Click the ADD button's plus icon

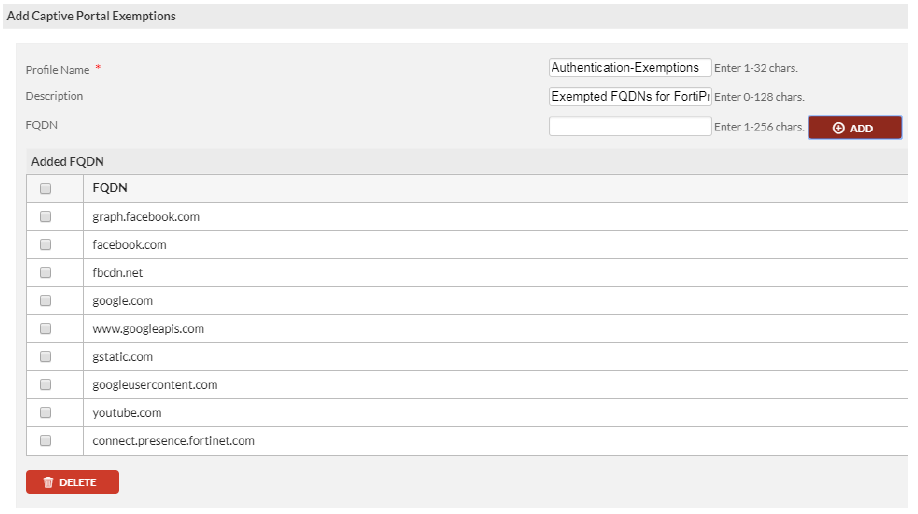point(838,128)
